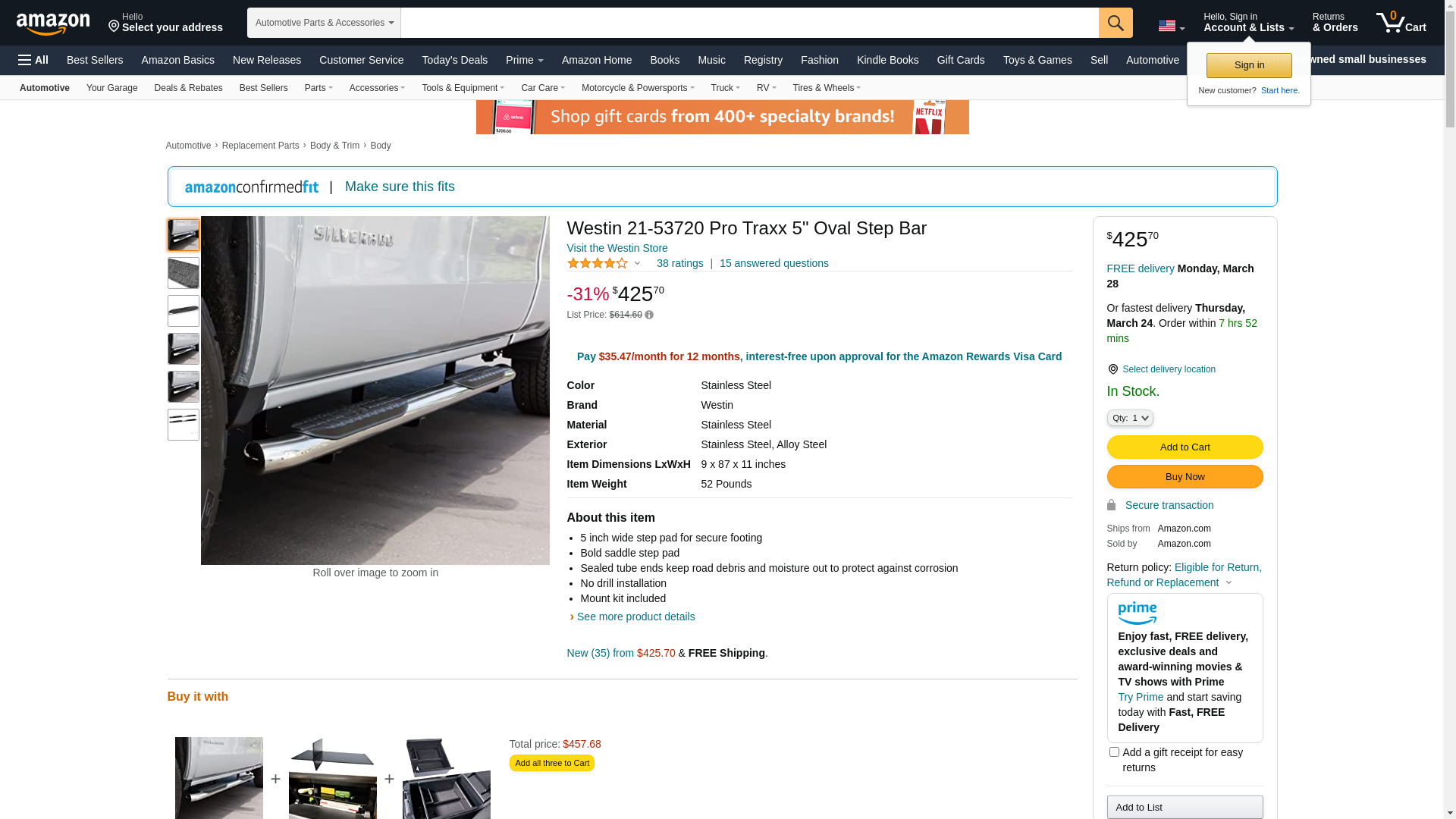Visit the Westin Store link

tap(617, 248)
